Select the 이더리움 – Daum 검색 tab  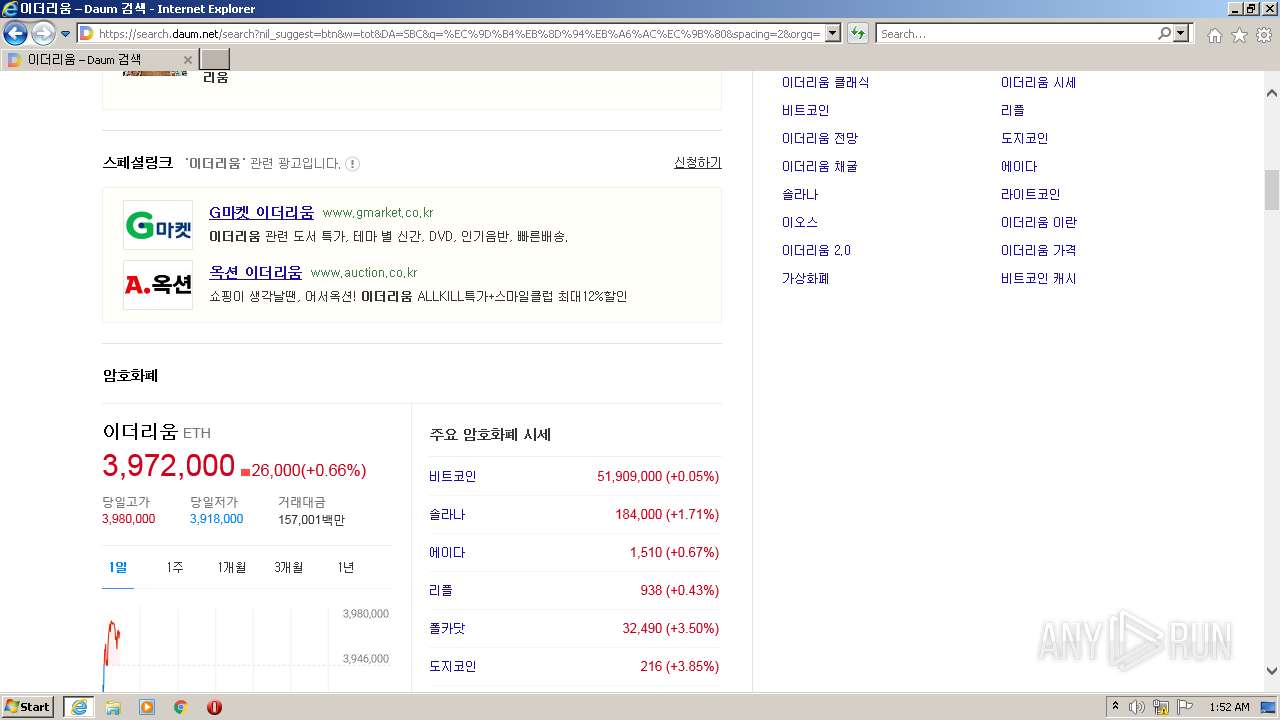point(99,60)
